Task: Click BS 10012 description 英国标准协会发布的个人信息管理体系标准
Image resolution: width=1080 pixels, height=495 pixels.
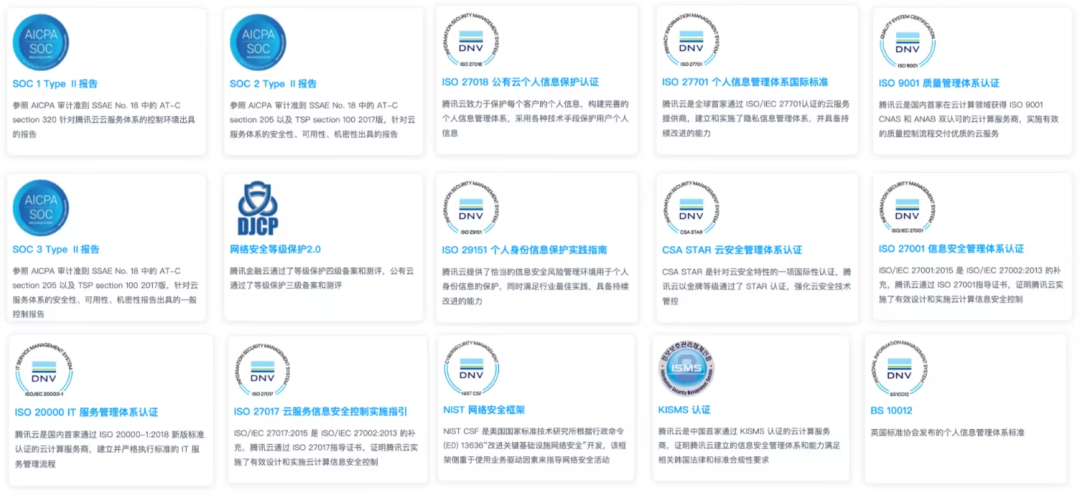Action: click(x=948, y=433)
